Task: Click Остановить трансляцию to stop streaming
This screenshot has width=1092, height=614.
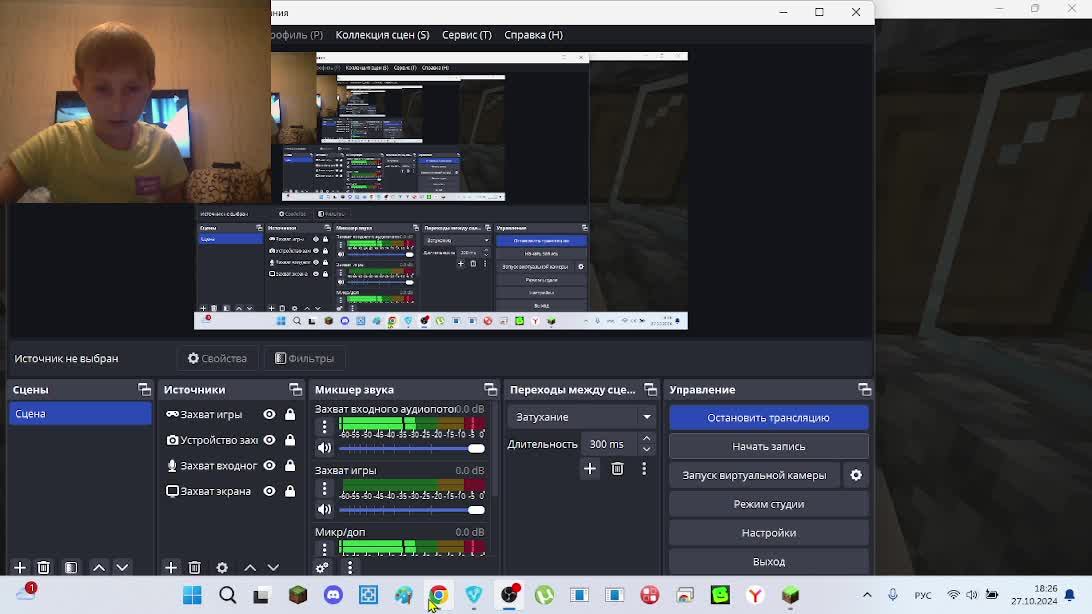Action: click(769, 418)
